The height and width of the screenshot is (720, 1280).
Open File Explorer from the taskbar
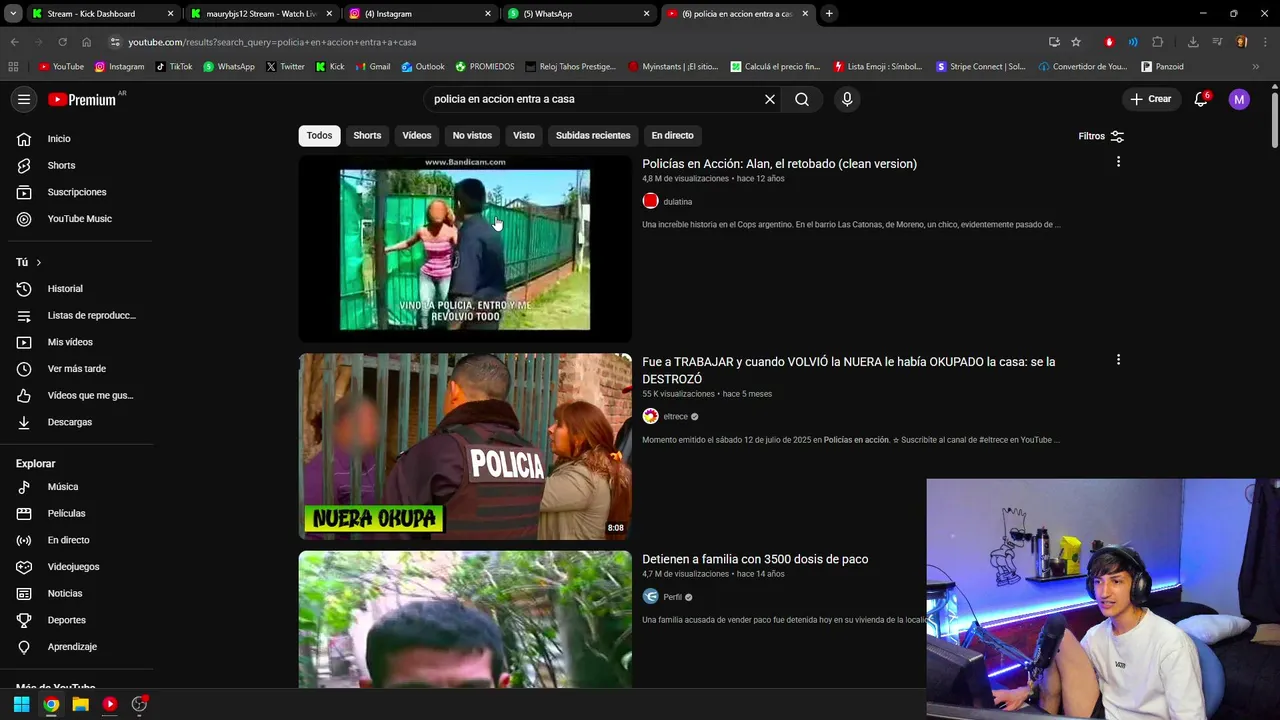click(80, 704)
